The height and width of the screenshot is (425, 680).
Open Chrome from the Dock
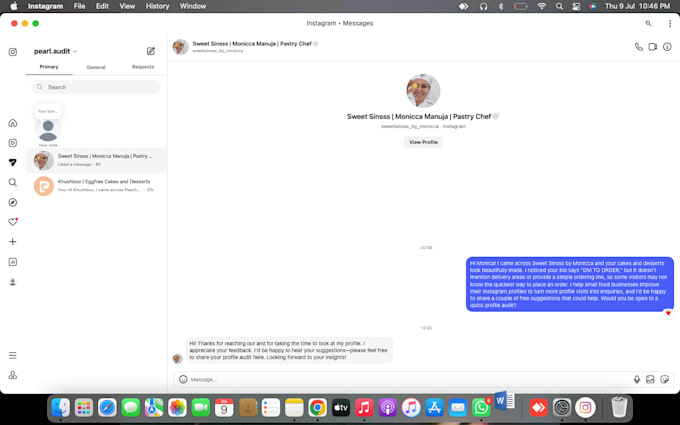pyautogui.click(x=317, y=408)
